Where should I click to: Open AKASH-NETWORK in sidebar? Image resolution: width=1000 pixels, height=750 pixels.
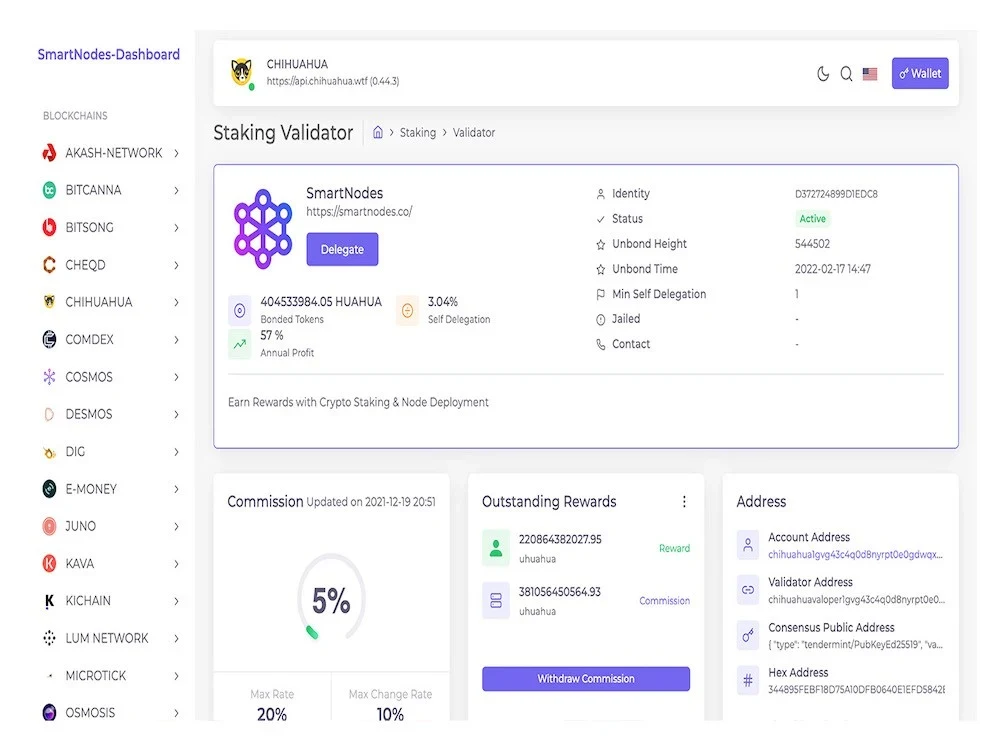coord(111,153)
